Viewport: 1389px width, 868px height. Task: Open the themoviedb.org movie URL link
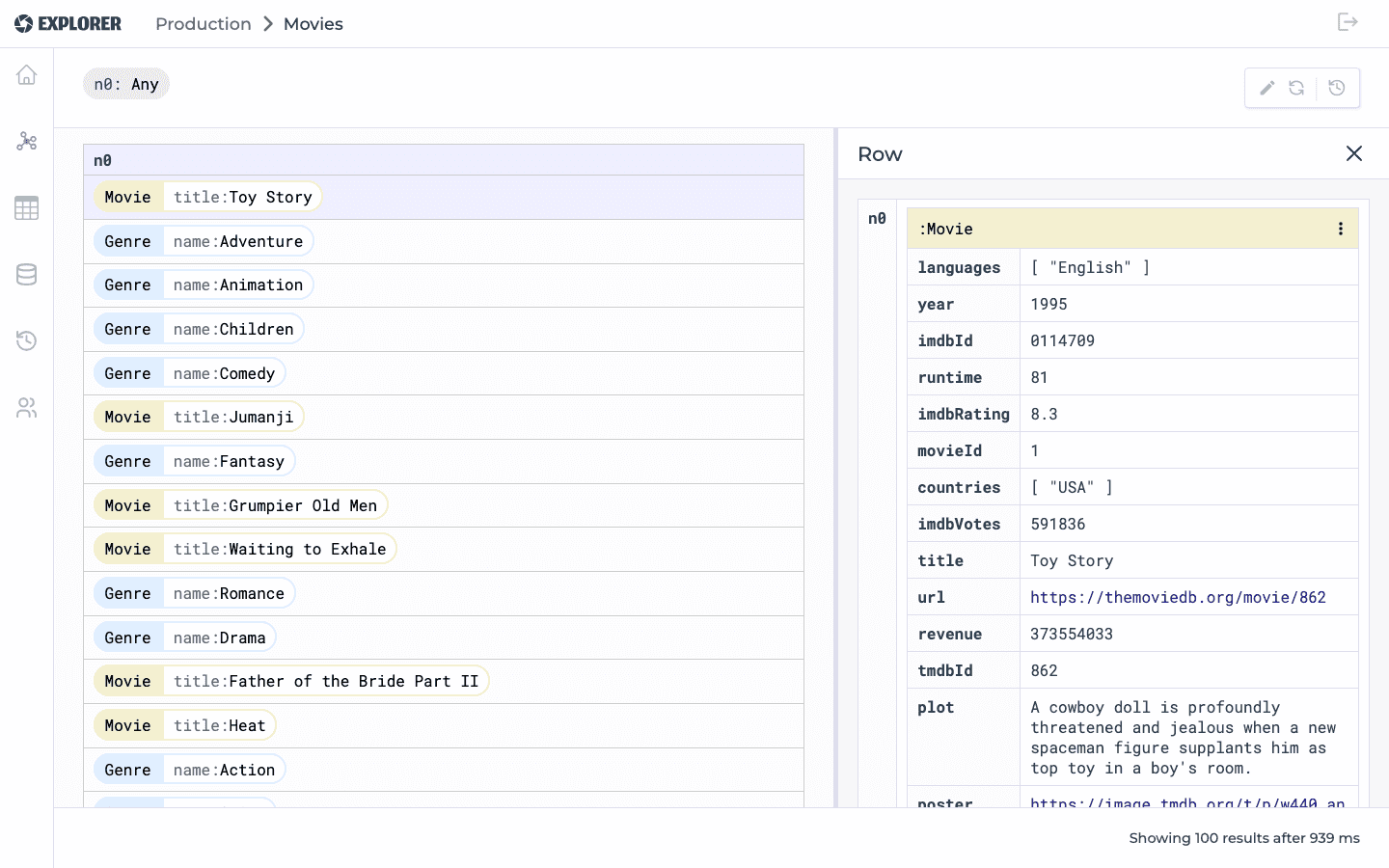pos(1178,597)
